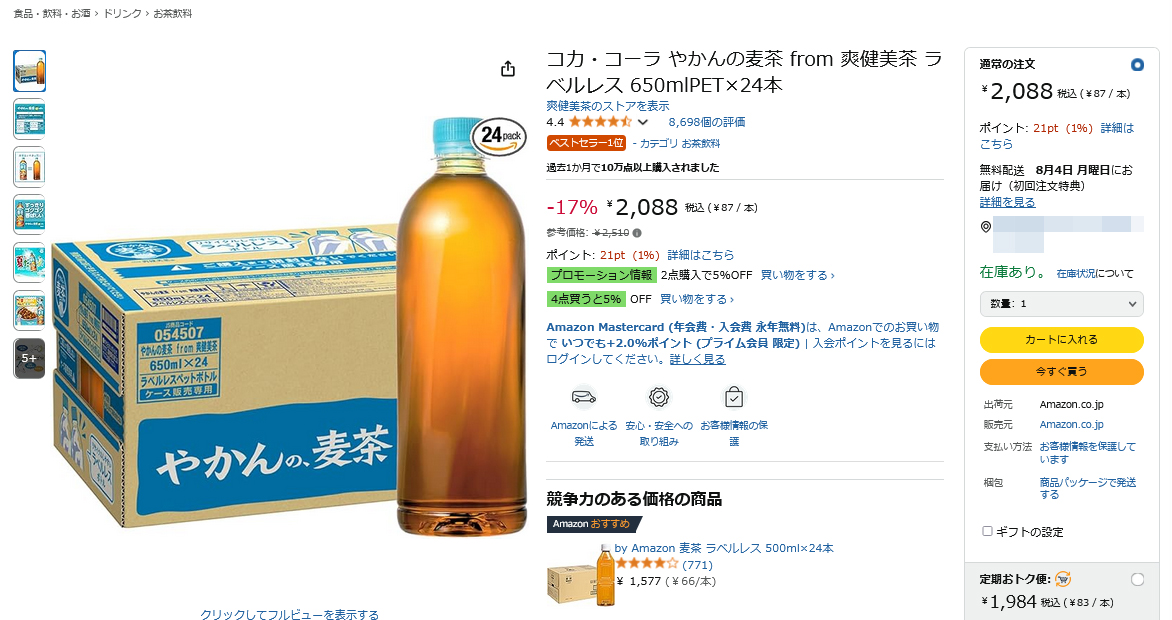Open the 数量 quantity dropdown

coord(1061,304)
